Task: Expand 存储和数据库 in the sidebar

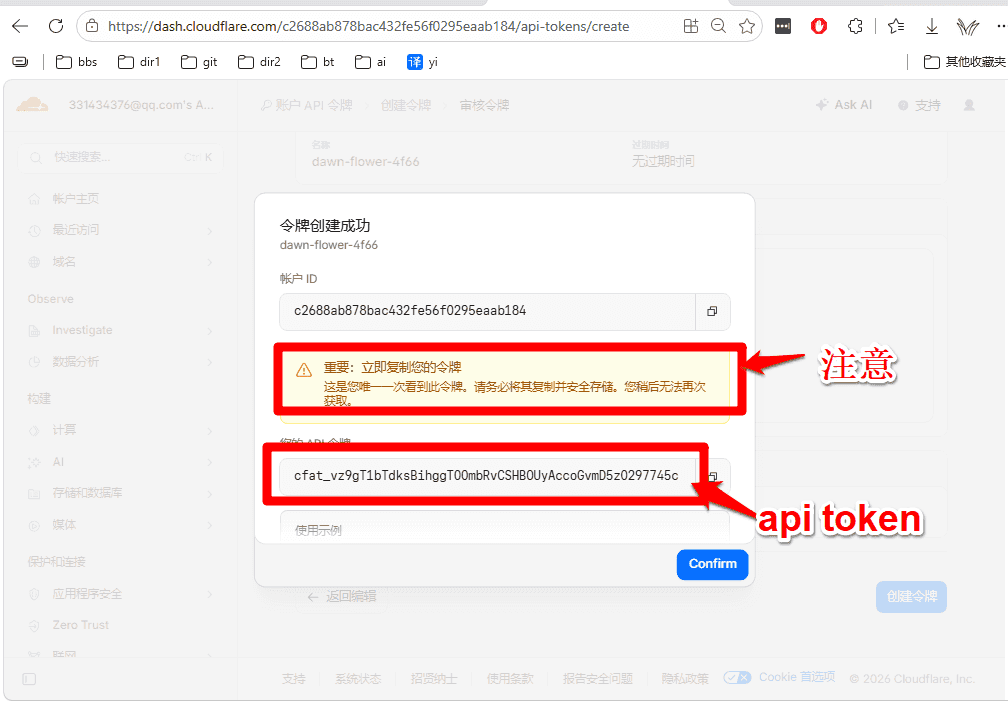Action: 120,493
